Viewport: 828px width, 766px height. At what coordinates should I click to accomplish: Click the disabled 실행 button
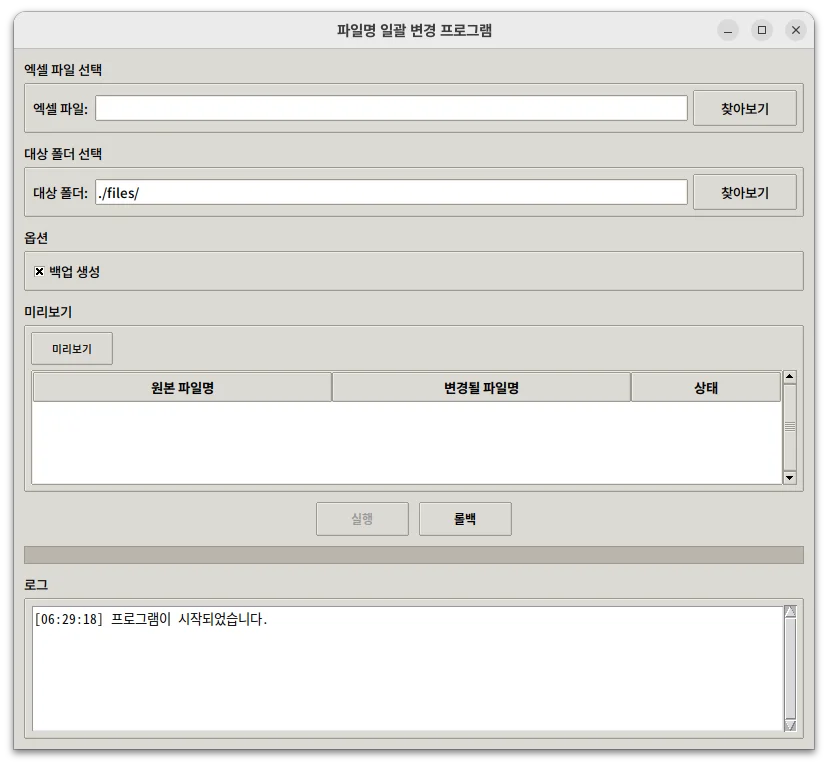[x=362, y=519]
